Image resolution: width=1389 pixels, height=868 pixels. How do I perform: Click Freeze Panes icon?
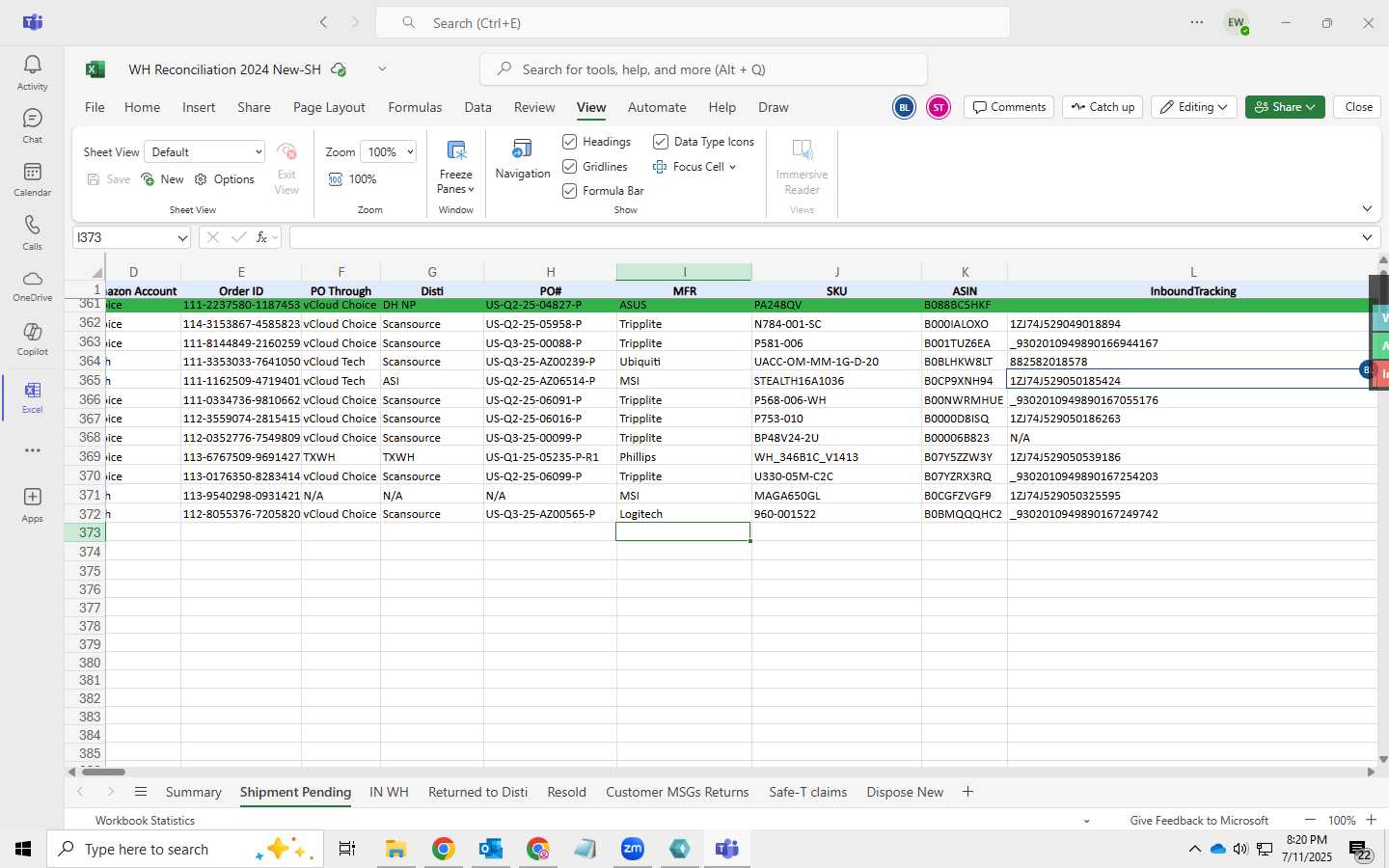coord(456,150)
